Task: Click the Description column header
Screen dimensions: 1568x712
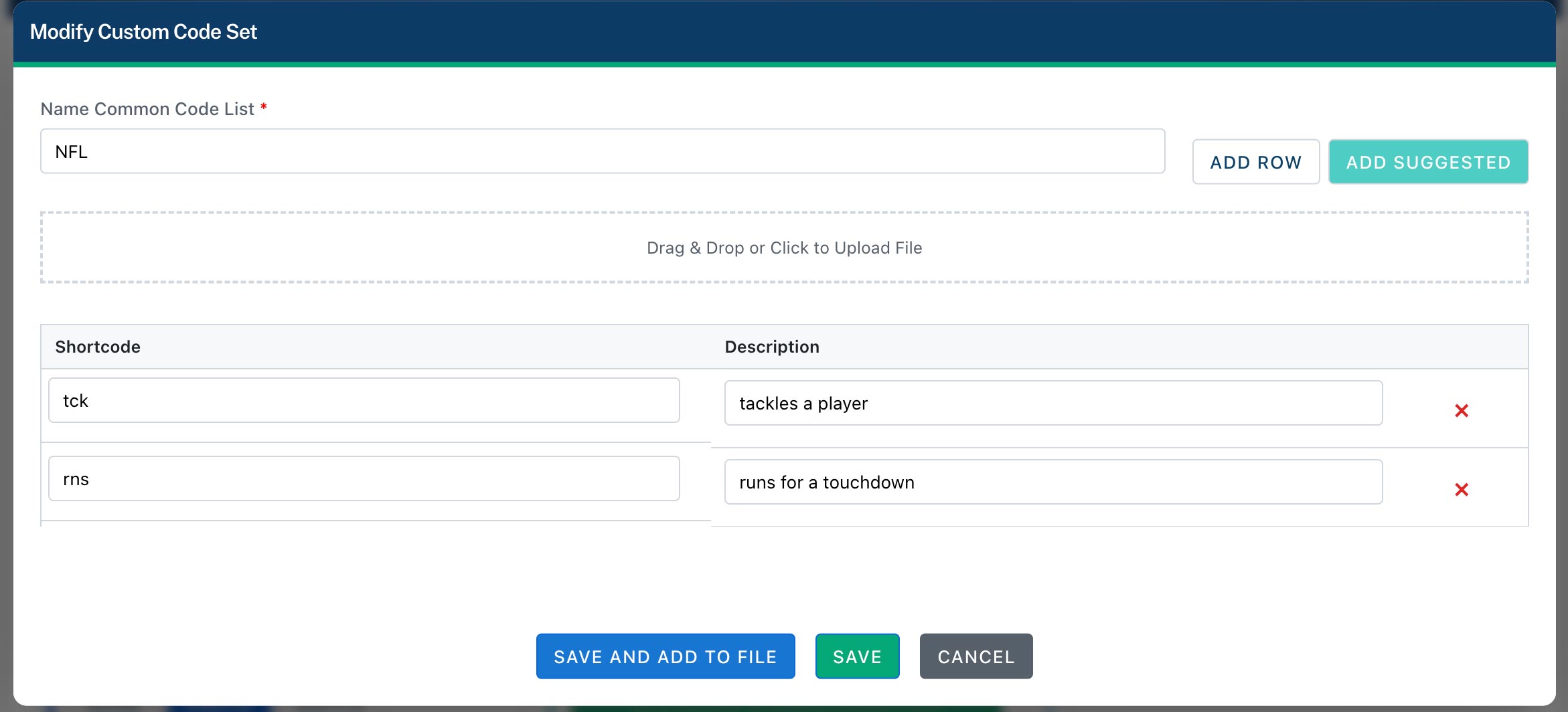Action: (x=771, y=347)
